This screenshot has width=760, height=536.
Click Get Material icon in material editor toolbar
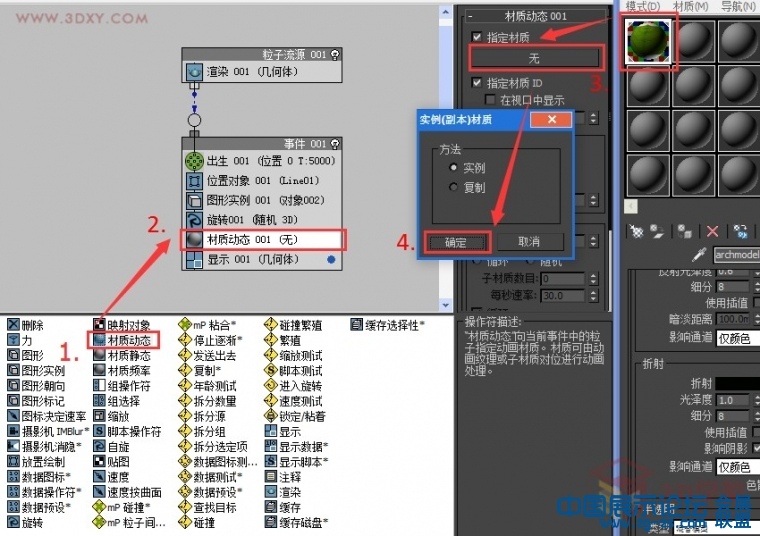636,232
